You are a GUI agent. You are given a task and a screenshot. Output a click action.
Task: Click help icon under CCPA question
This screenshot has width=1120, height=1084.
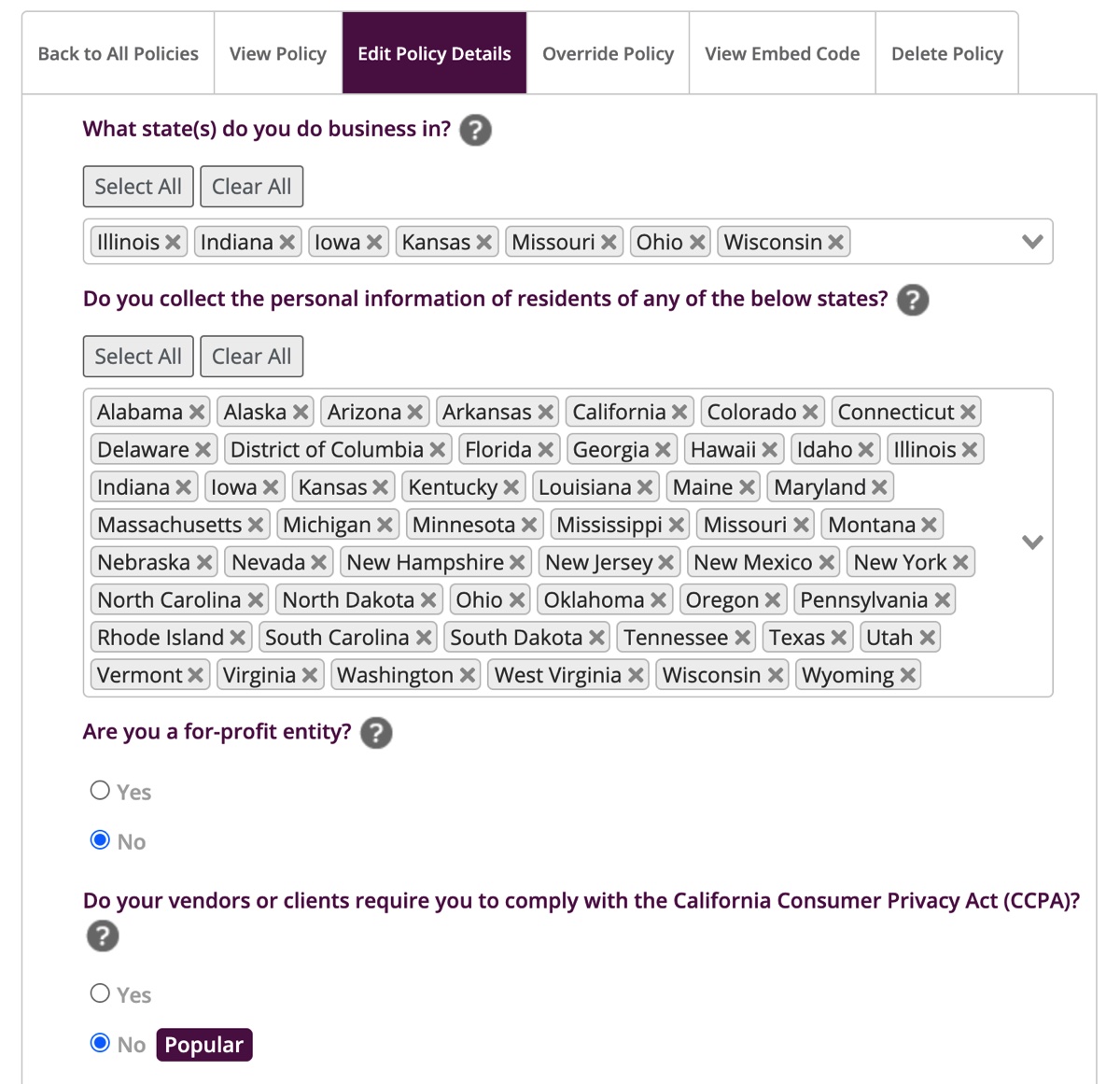[x=103, y=936]
